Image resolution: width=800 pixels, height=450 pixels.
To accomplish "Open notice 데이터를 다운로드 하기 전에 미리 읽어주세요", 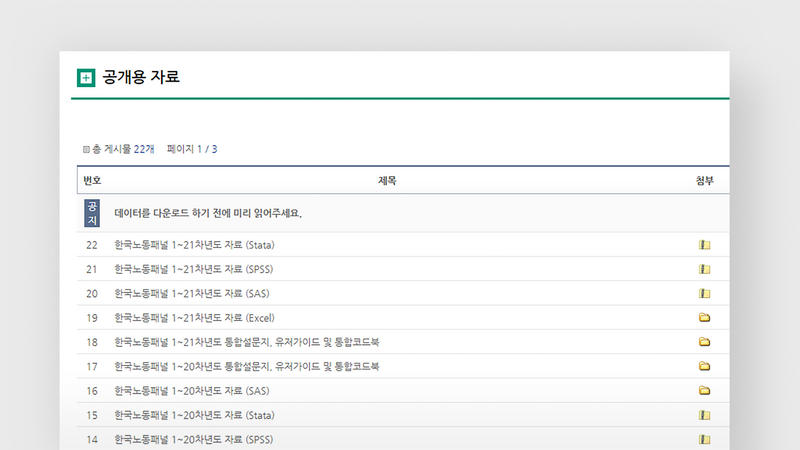I will click(208, 213).
